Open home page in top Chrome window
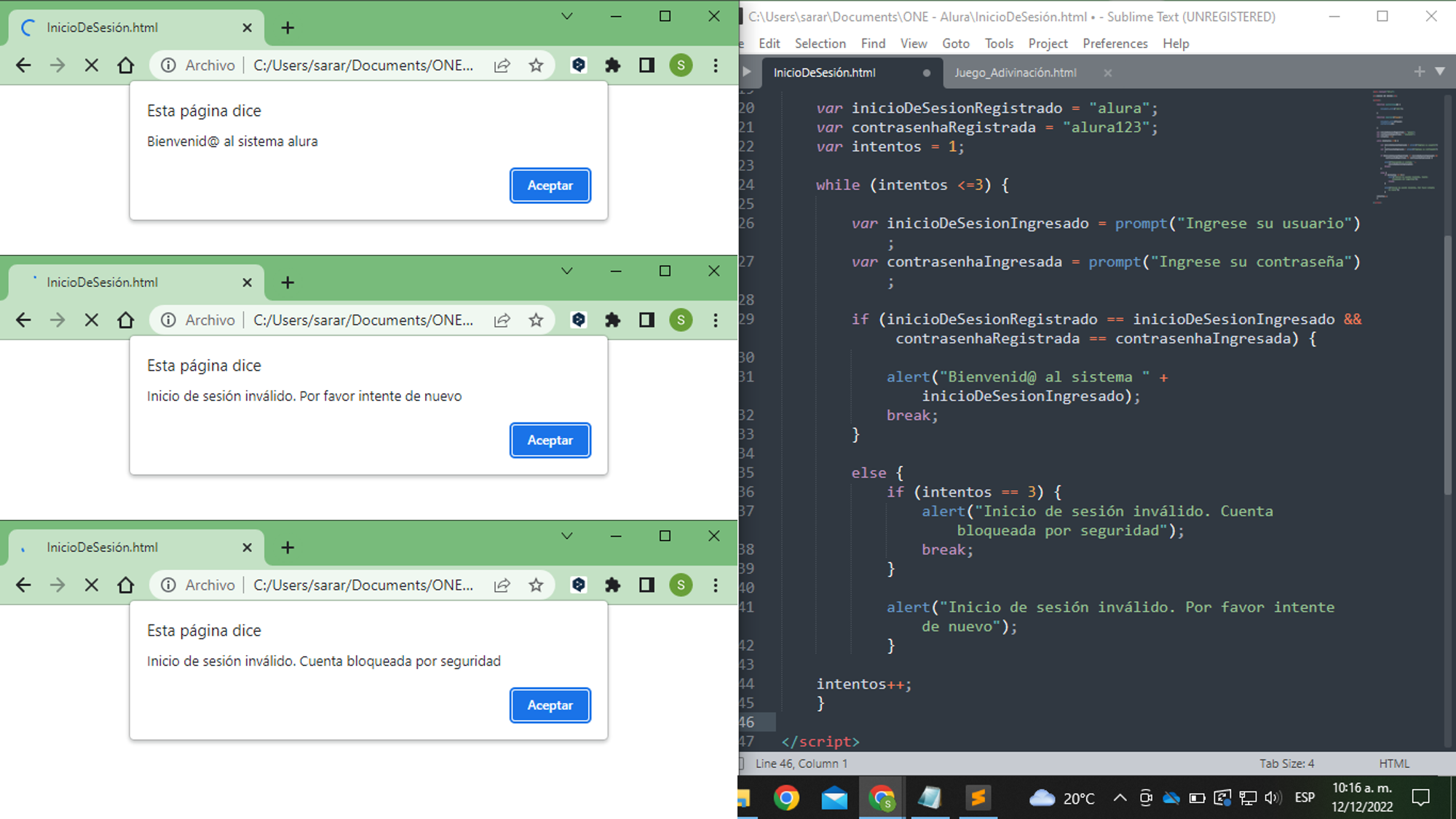Screen dimensions: 1456x819 (126, 66)
